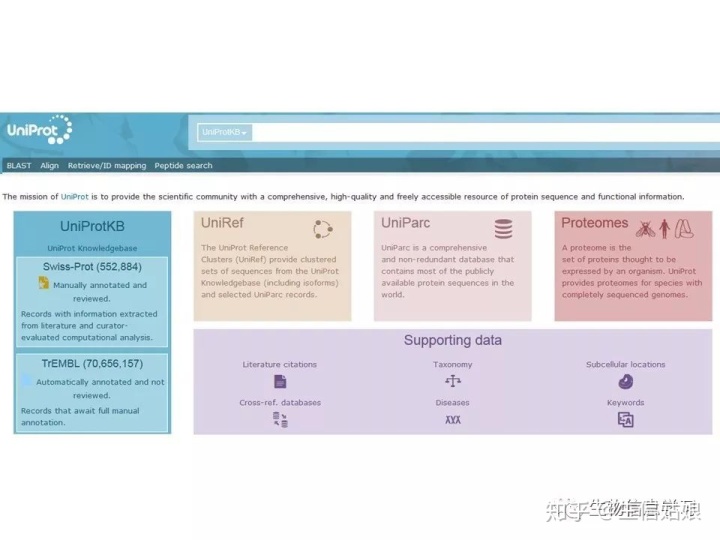This screenshot has width=720, height=540.
Task: Open Taxonomy link
Action: [x=452, y=365]
